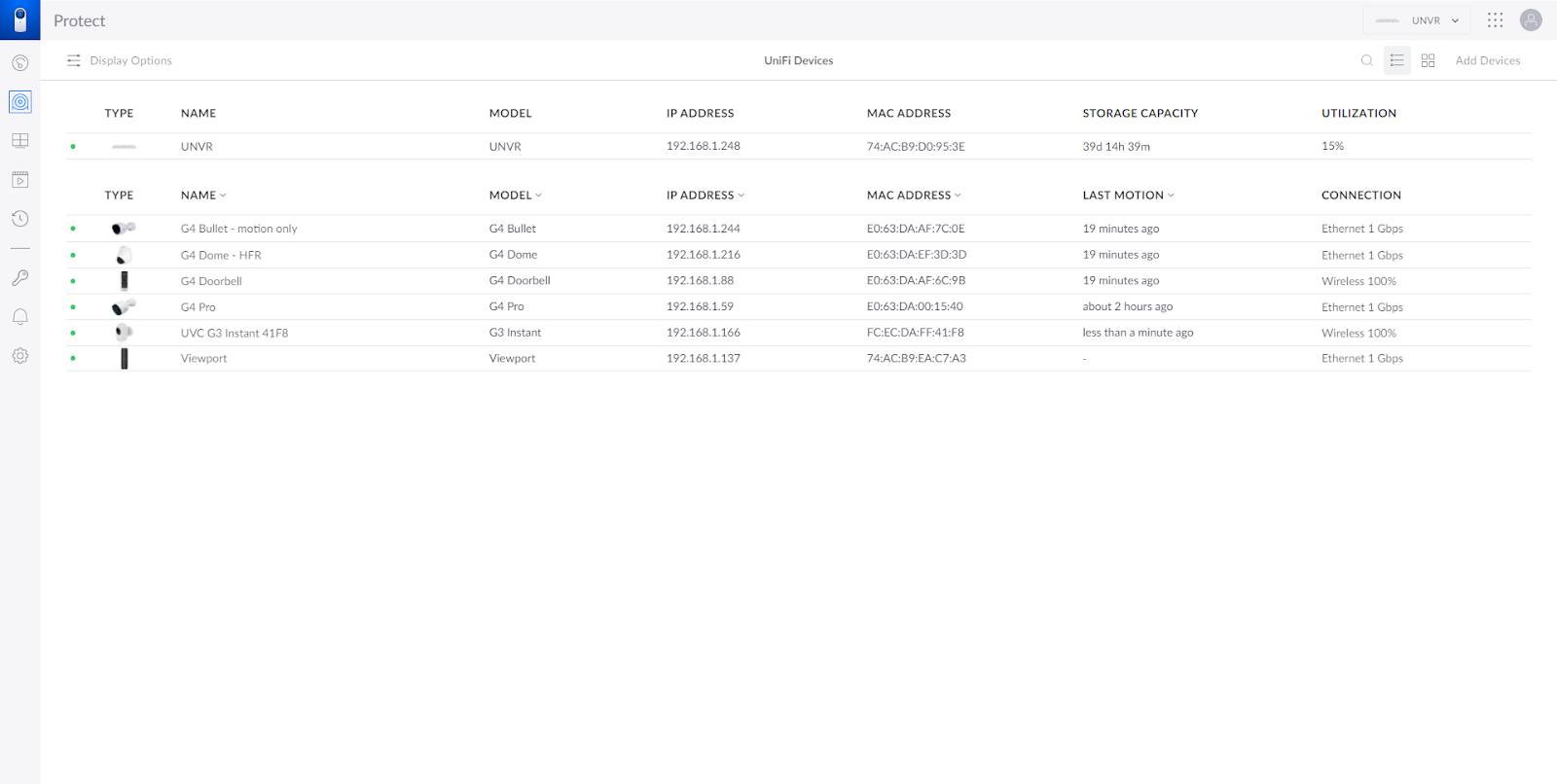The image size is (1557, 784).
Task: Open the Timeline playback sidebar icon
Action: (19, 180)
